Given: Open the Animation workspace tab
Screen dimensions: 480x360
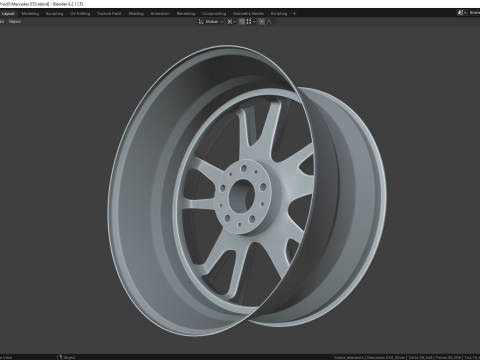Looking at the screenshot, I should coord(160,14).
